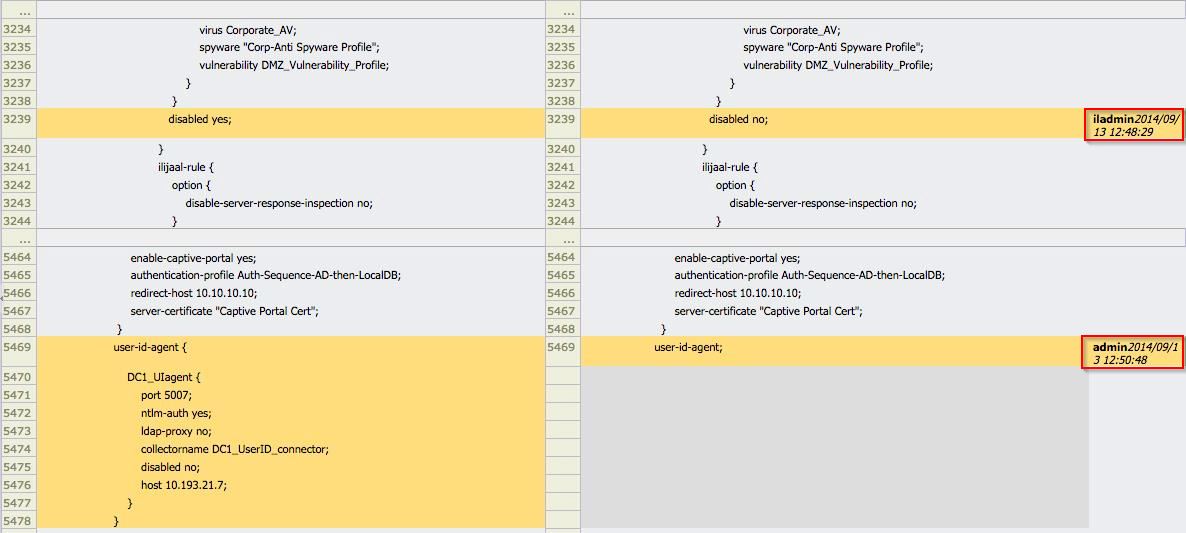Open the admin 12:50:48 change annotation

pos(1134,353)
